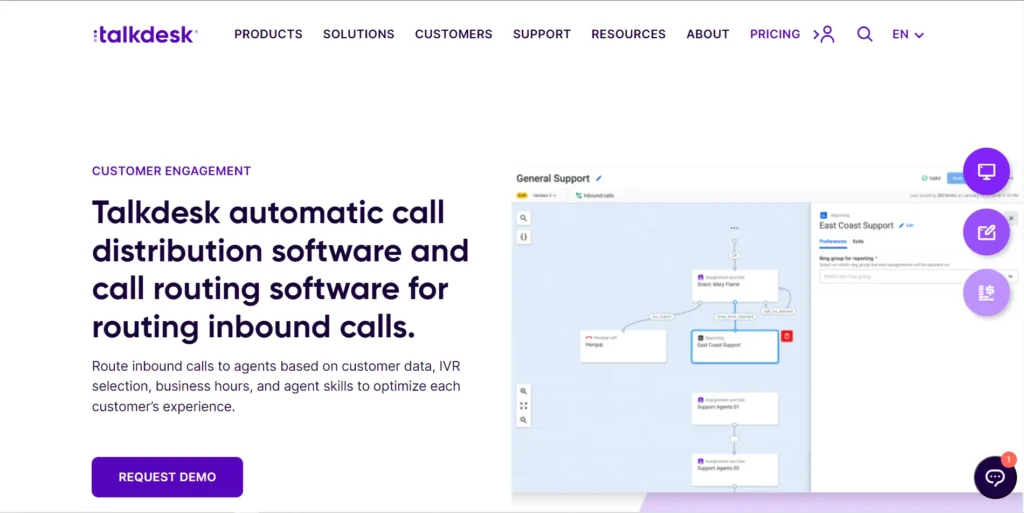Click the purple pencil-note floating button
This screenshot has height=513, width=1024.
tap(986, 232)
